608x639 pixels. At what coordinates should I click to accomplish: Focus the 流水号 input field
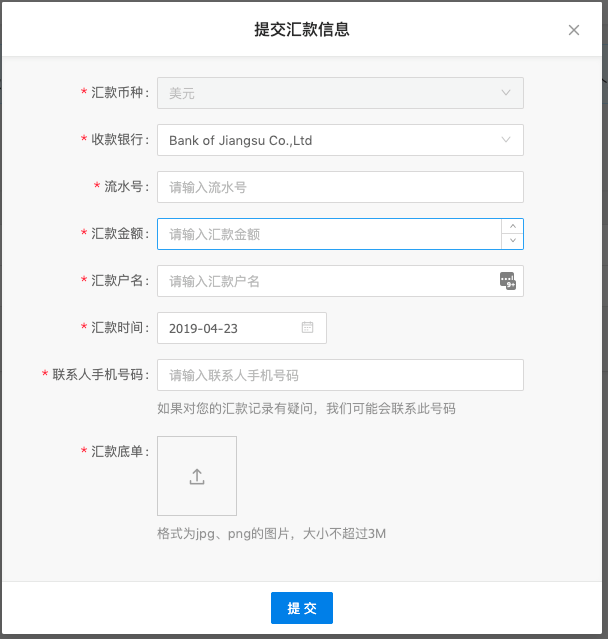[x=340, y=187]
